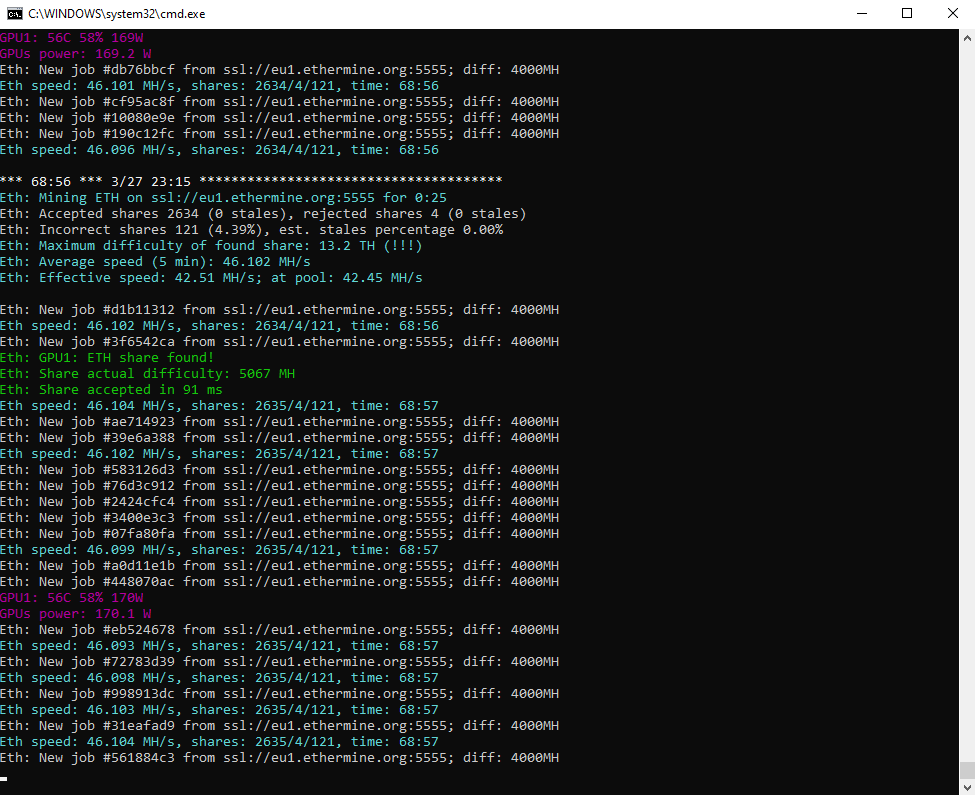This screenshot has width=975, height=795.
Task: Click the scrollbar up arrow
Action: pos(967,38)
